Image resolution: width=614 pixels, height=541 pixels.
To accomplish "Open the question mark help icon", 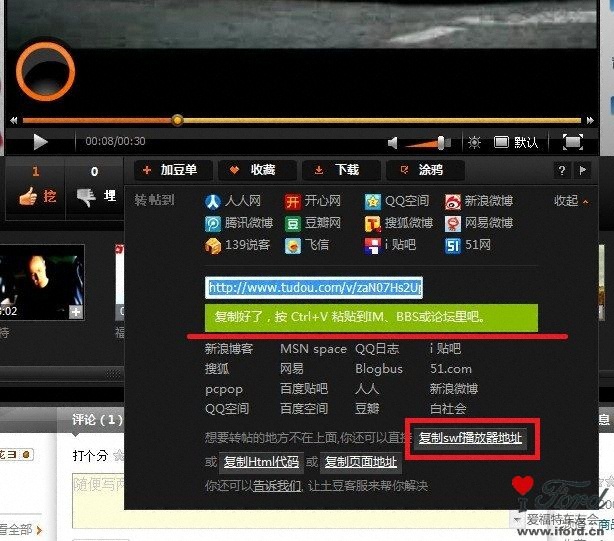I will tap(562, 170).
